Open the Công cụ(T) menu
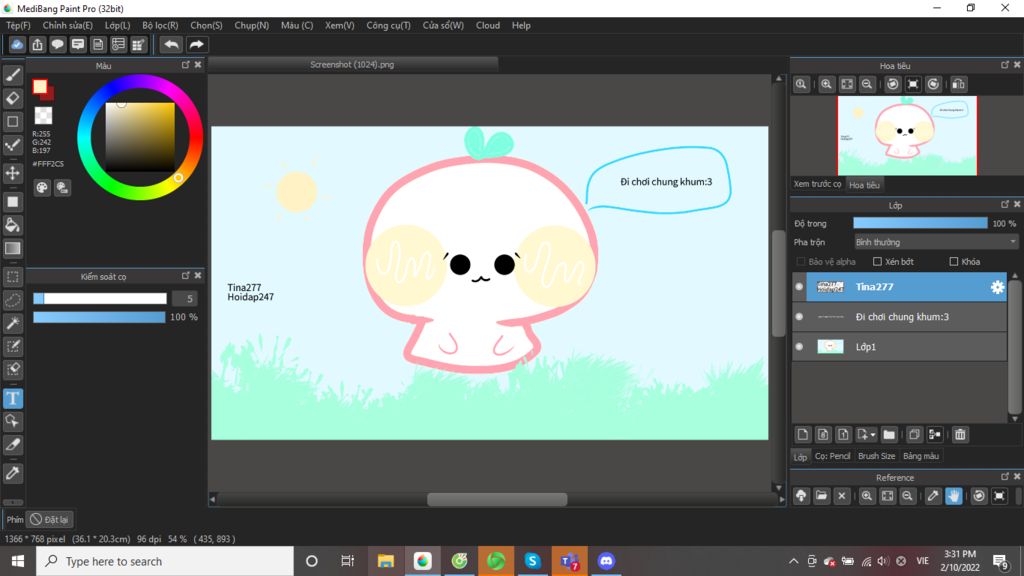Screen dimensions: 1024x576 pos(389,25)
